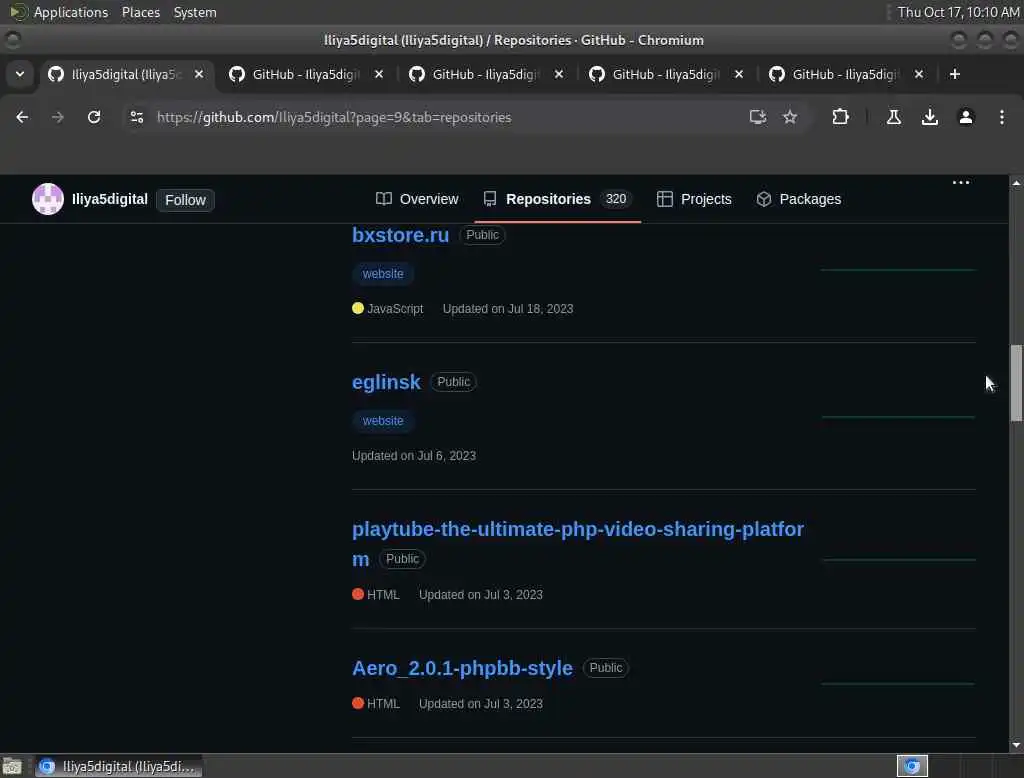Image resolution: width=1024 pixels, height=778 pixels.
Task: Open Chrome Labs flask icon
Action: (893, 117)
